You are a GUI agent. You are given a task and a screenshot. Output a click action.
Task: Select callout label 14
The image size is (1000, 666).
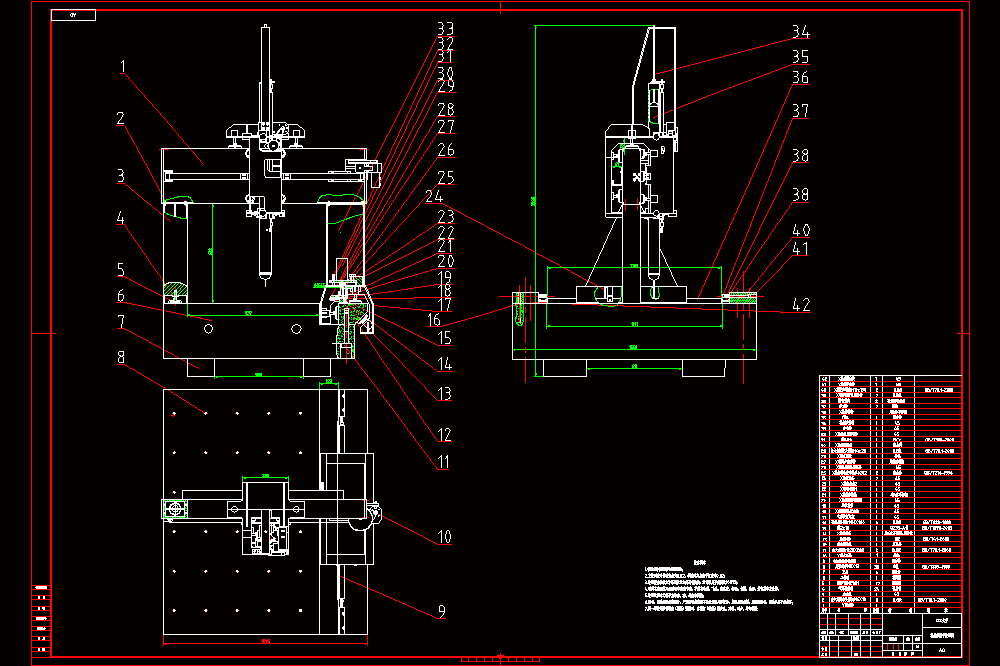[445, 364]
